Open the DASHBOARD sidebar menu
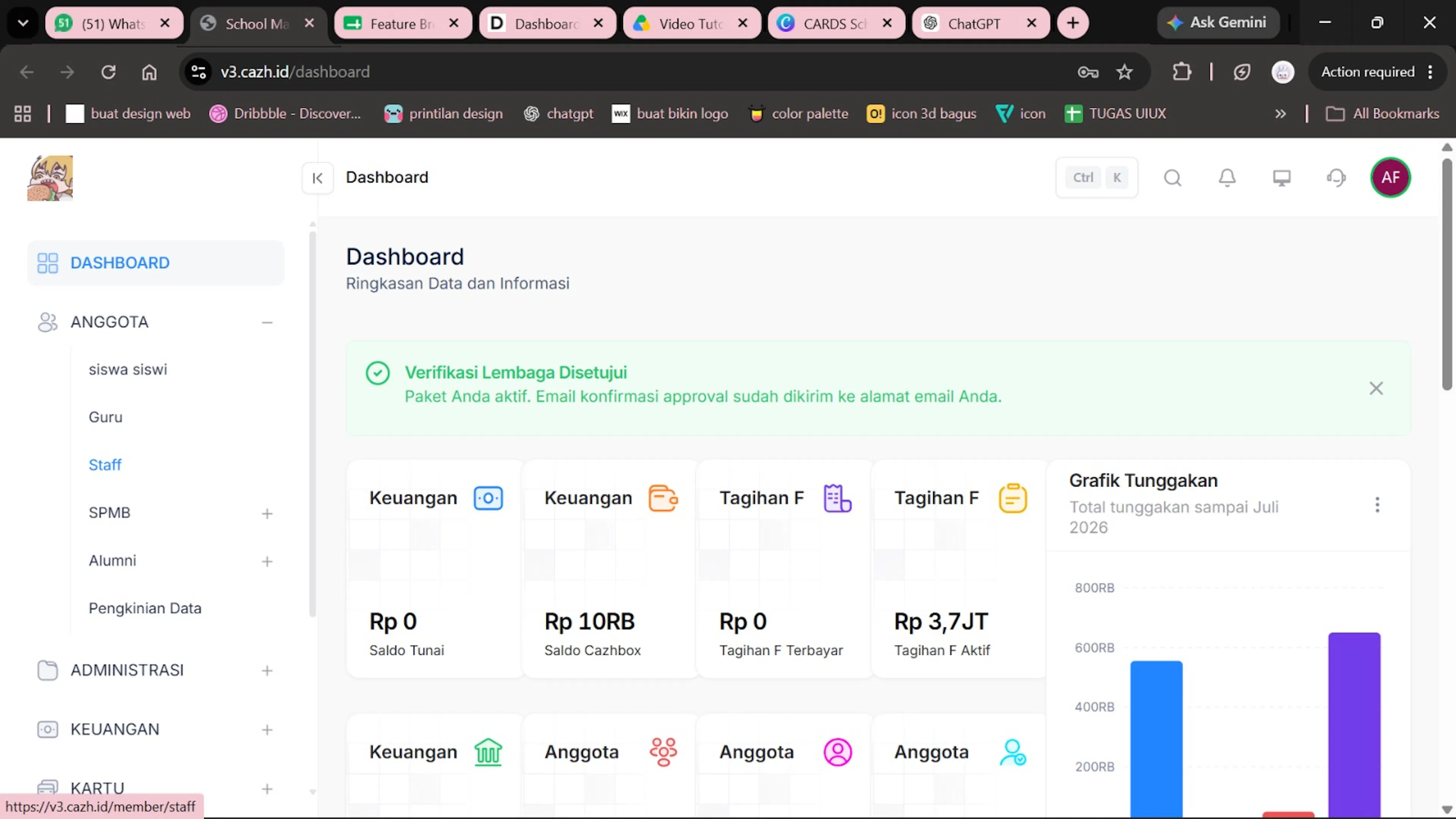 [155, 263]
